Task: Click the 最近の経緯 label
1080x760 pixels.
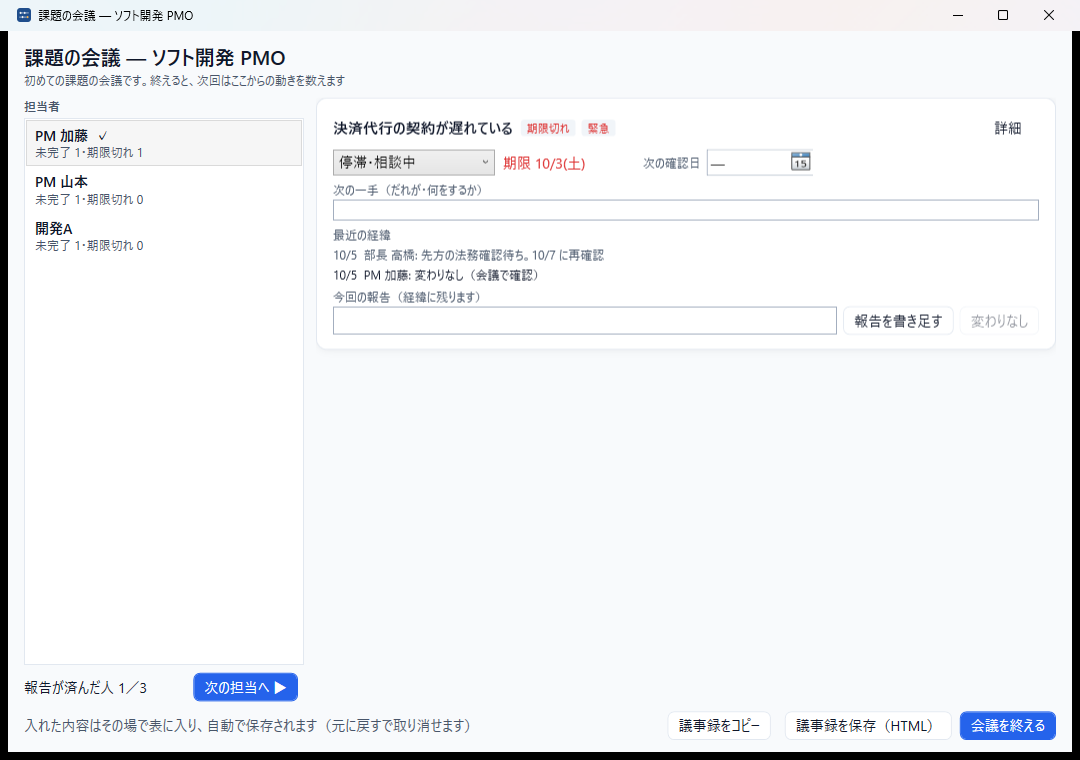Action: coord(362,235)
